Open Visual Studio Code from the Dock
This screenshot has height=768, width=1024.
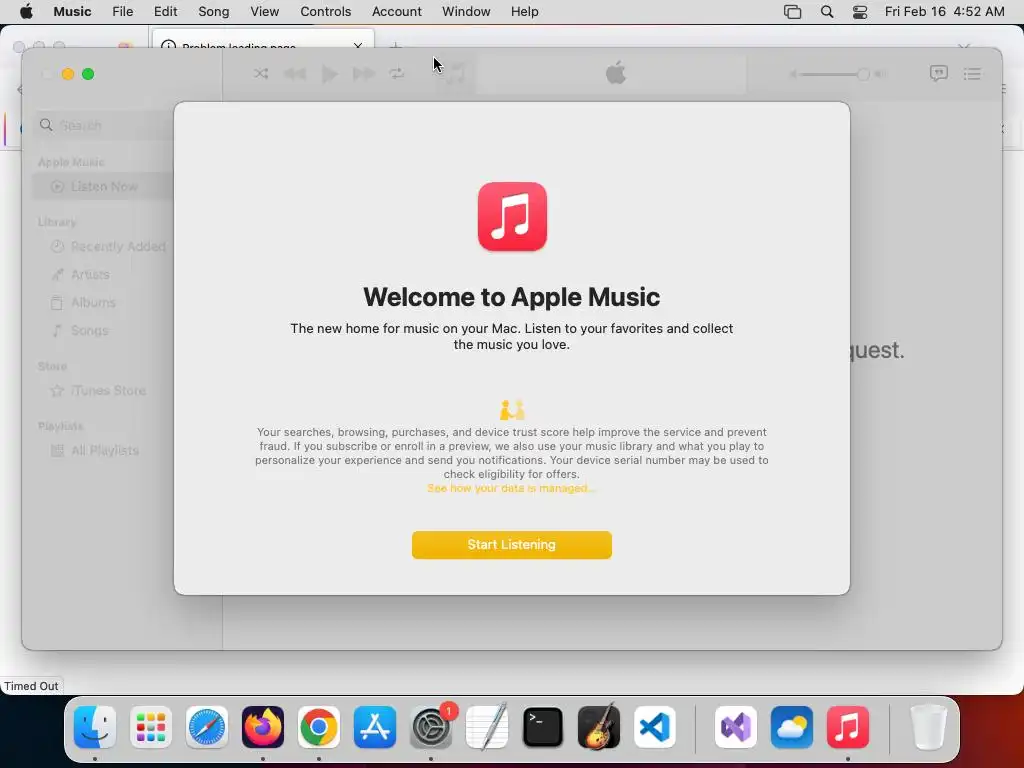(655, 727)
